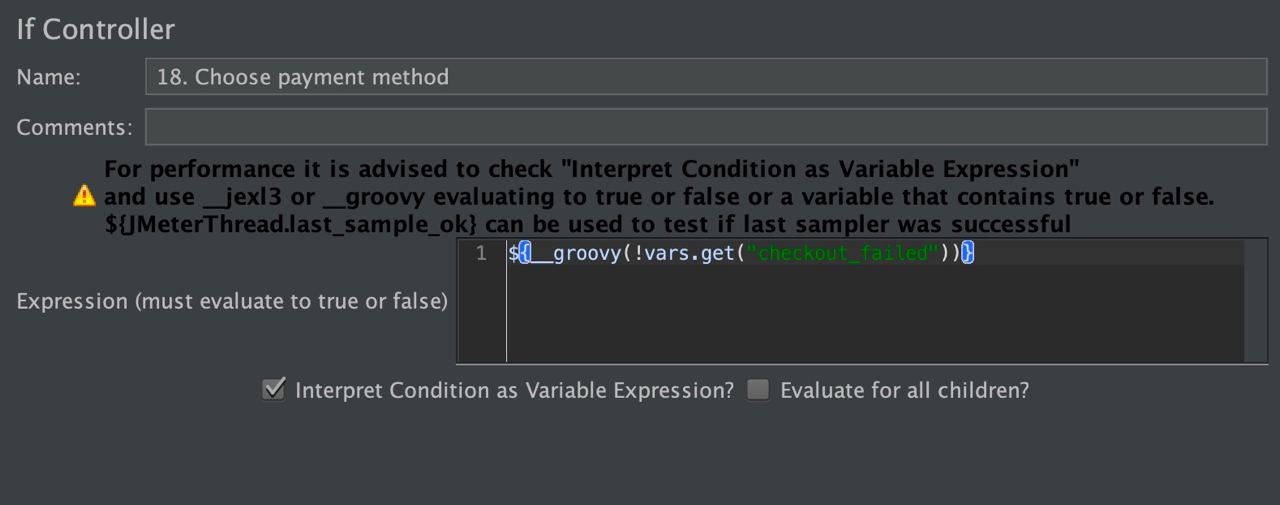1280x505 pixels.
Task: Click the 'Evaluate for all children?' label text
Action: click(905, 390)
